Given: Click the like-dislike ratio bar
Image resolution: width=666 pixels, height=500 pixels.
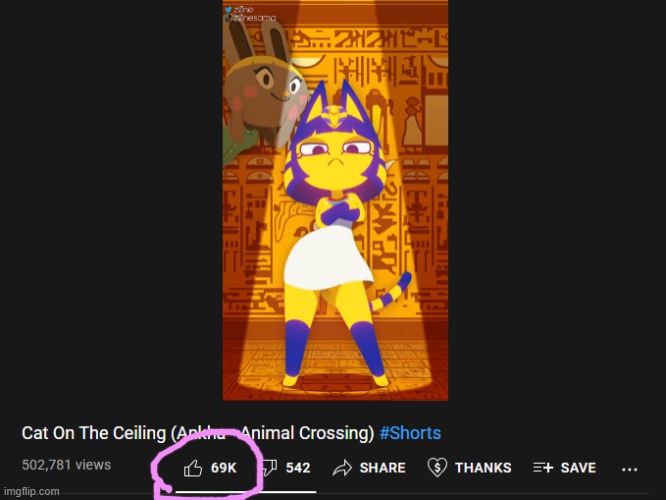Looking at the screenshot, I should [246, 492].
